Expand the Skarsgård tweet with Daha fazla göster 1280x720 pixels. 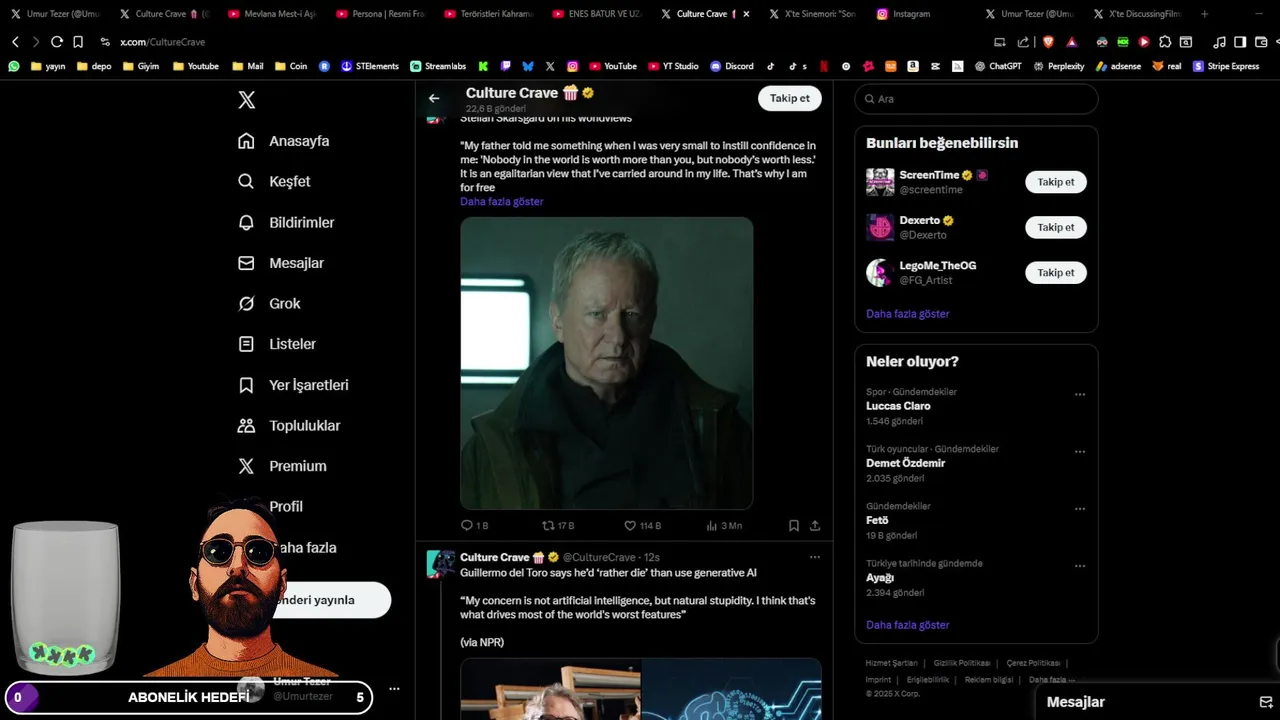(x=502, y=201)
